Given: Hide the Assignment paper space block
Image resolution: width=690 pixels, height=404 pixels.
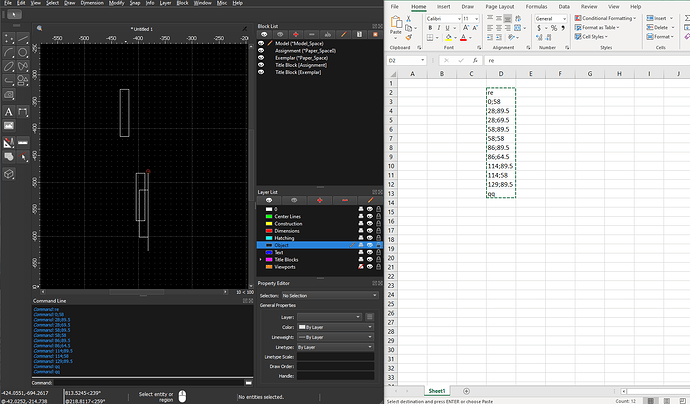Looking at the screenshot, I should (x=261, y=51).
